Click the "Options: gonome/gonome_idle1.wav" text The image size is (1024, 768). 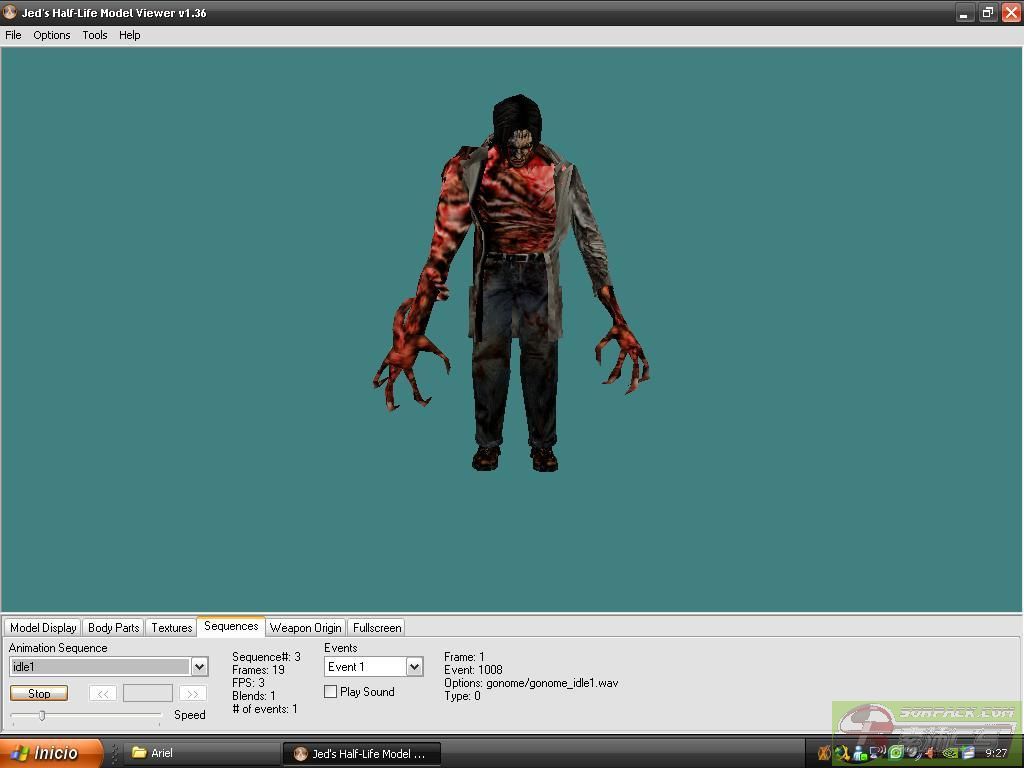[531, 683]
